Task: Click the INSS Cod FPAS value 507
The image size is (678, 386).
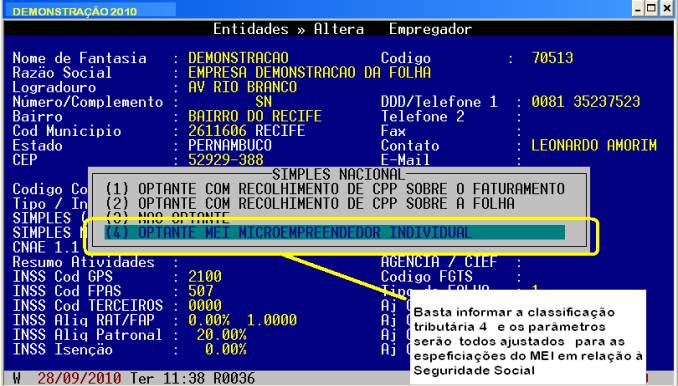Action: point(201,291)
